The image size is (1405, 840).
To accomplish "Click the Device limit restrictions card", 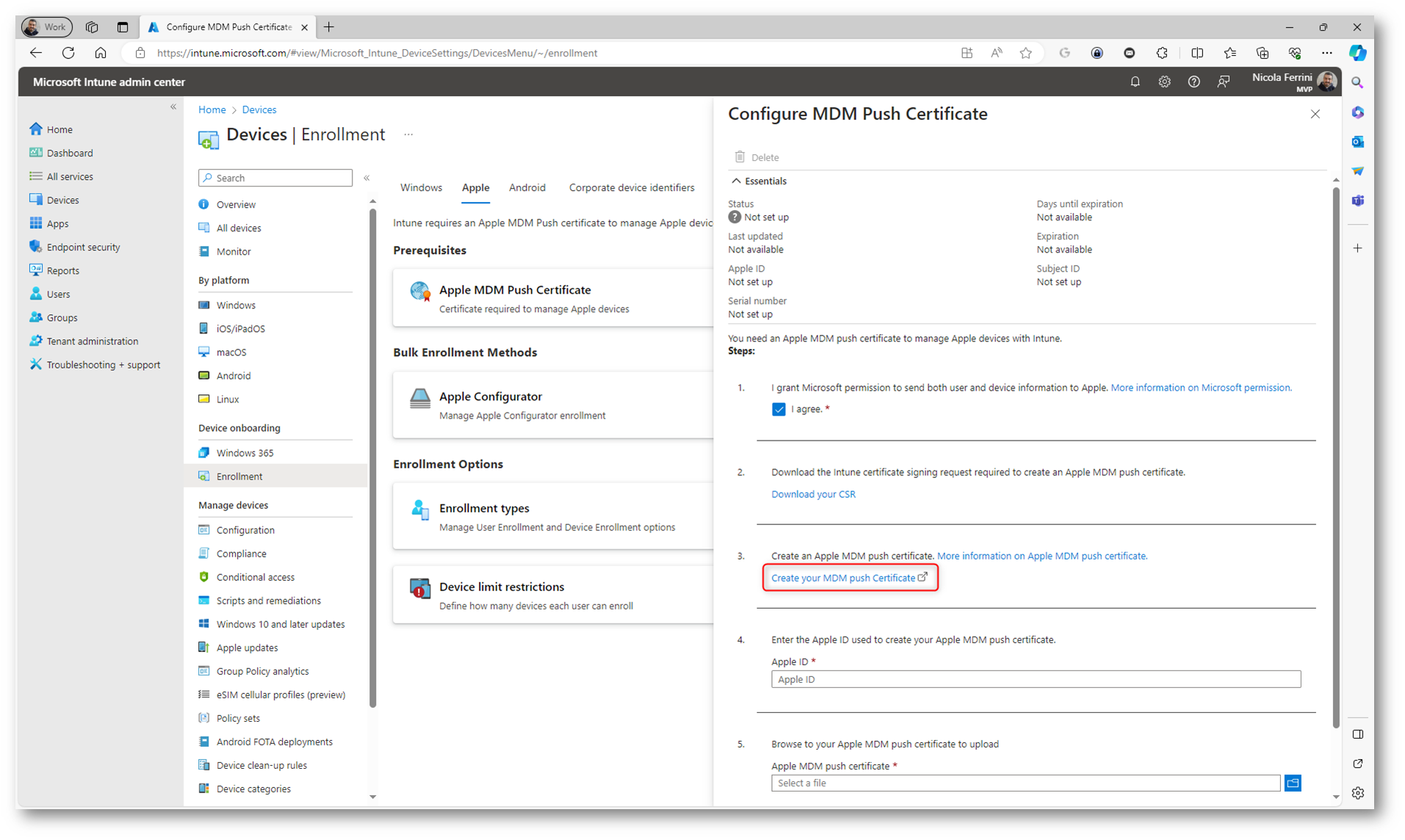I will tap(552, 595).
